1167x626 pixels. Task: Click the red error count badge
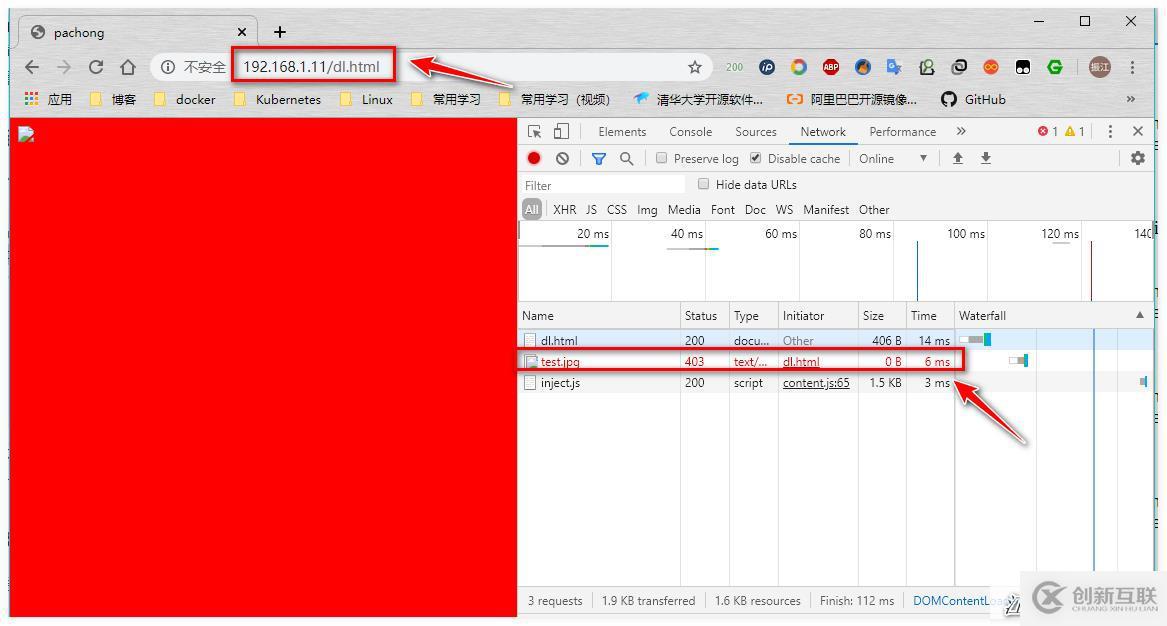(x=1047, y=132)
